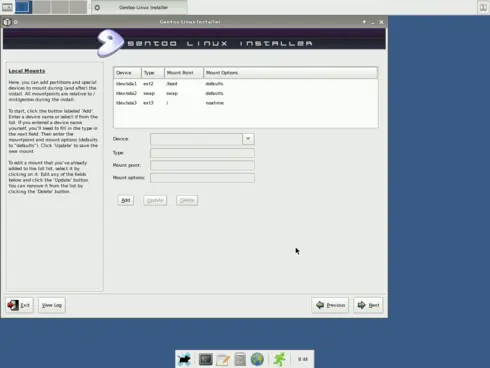Open the Device combo box dropdown arrow

(x=248, y=139)
